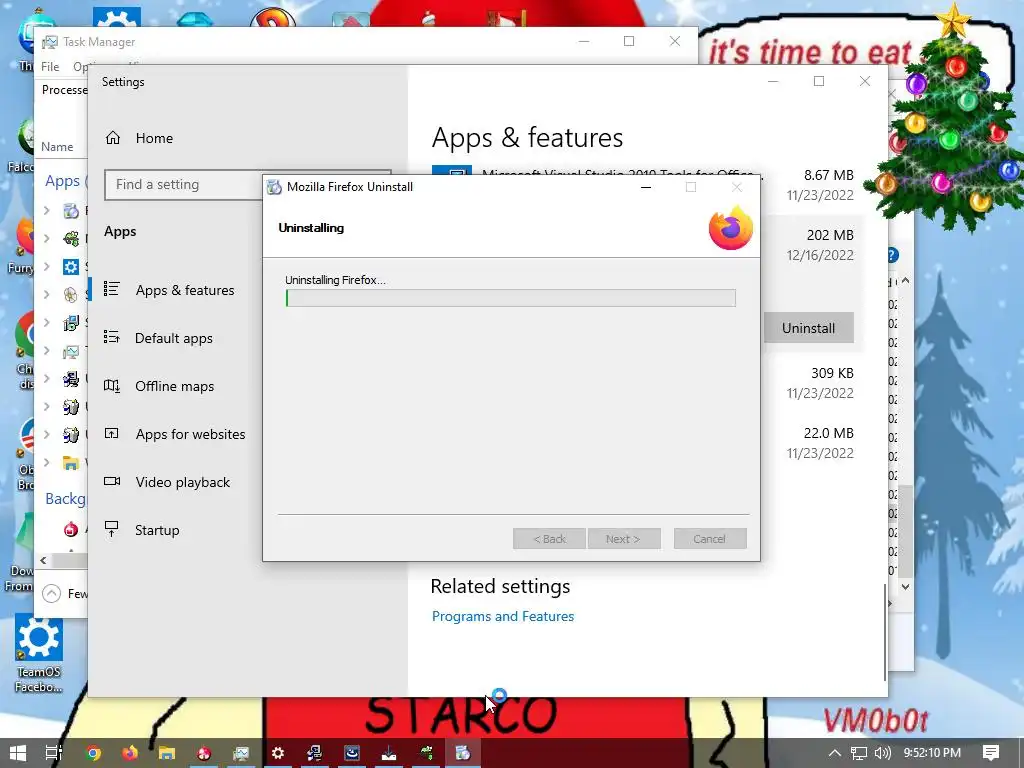Click Settings window vertical scrollbar
Image resolution: width=1024 pixels, height=768 pixels.
[886, 631]
